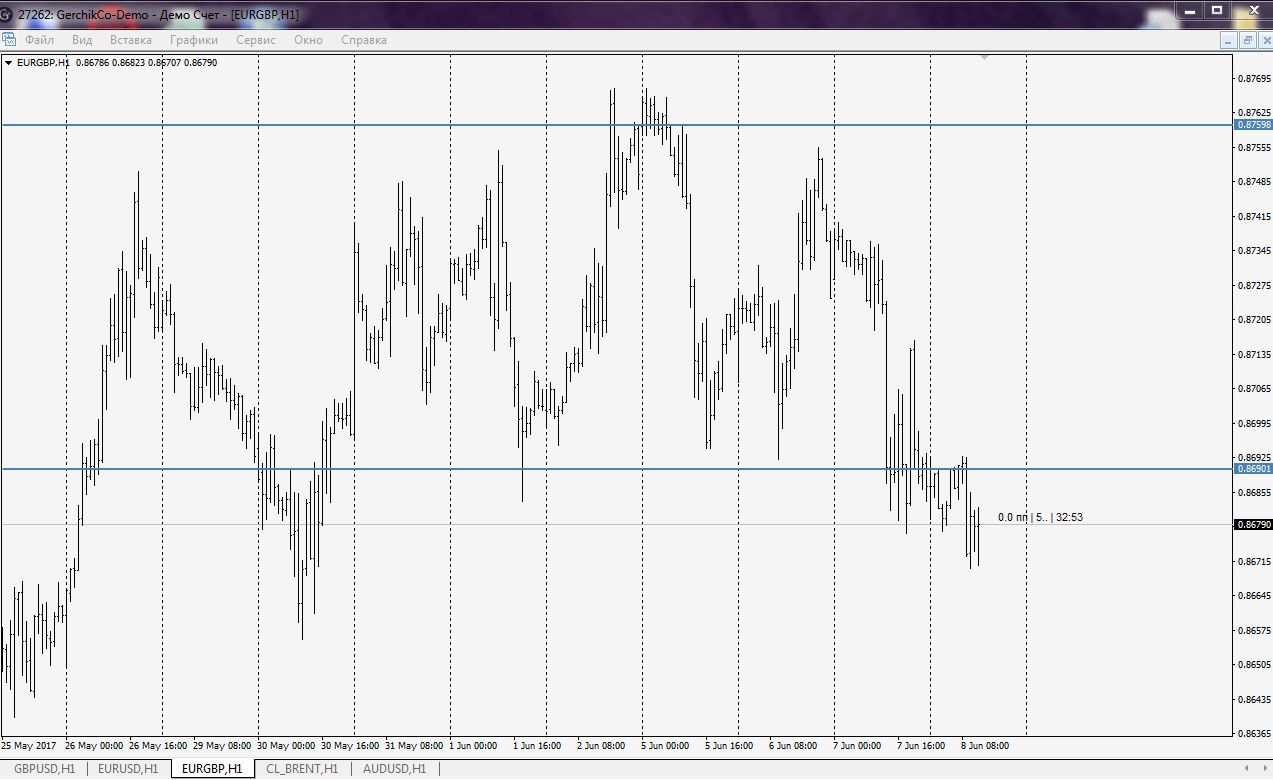Open the Окно menu
The image size is (1273, 780).
308,40
